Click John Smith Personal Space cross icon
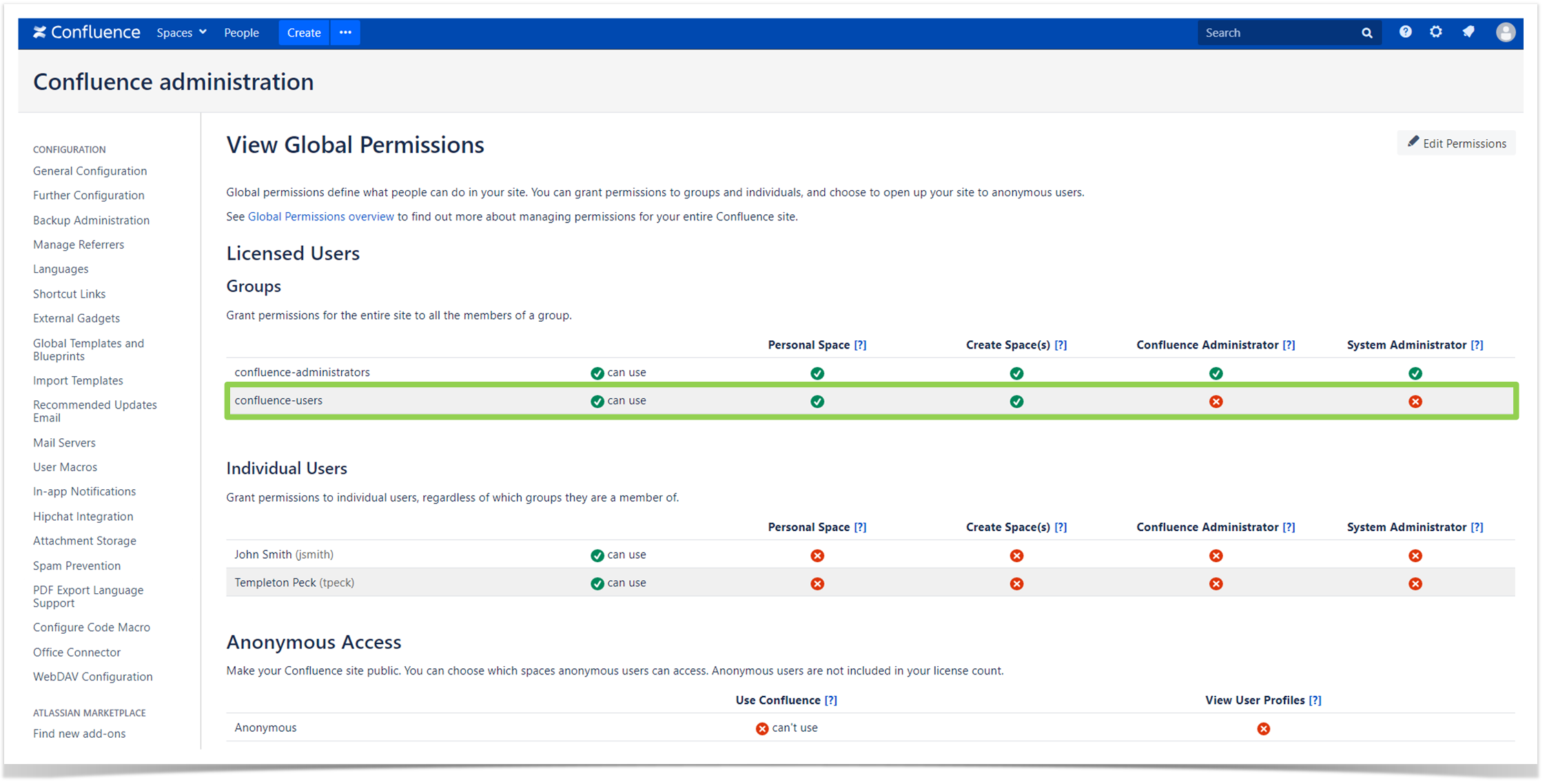 click(x=817, y=556)
